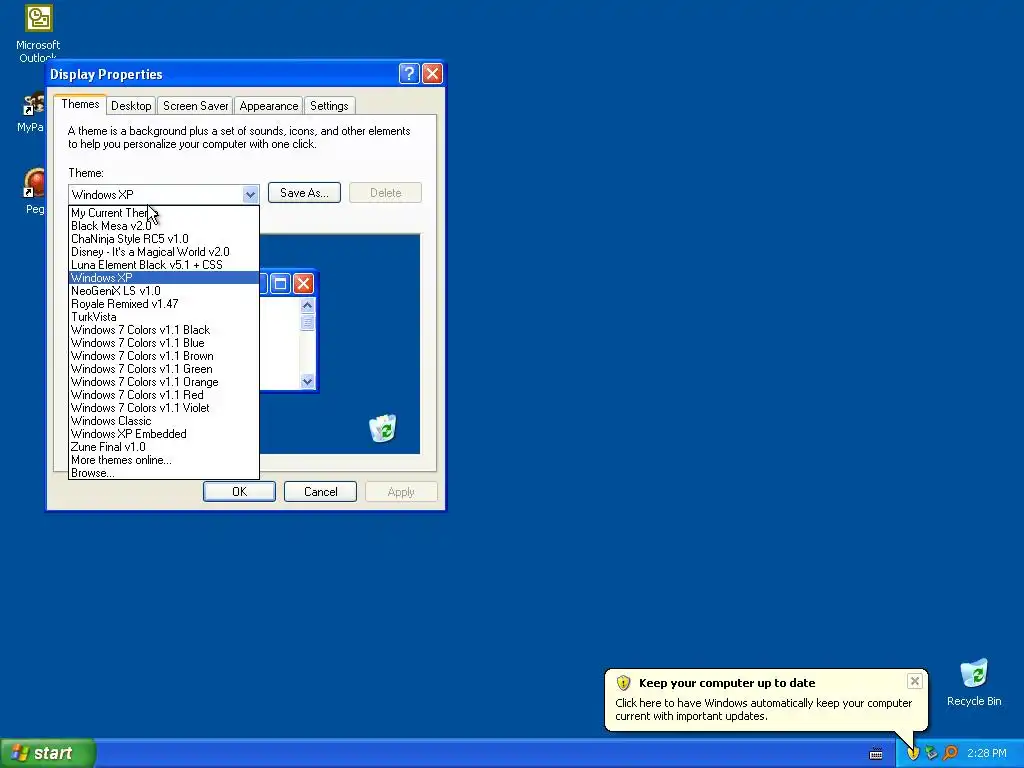Choose Windows 7 Colors v1.1 Green
Image resolution: width=1024 pixels, height=768 pixels.
163,370
